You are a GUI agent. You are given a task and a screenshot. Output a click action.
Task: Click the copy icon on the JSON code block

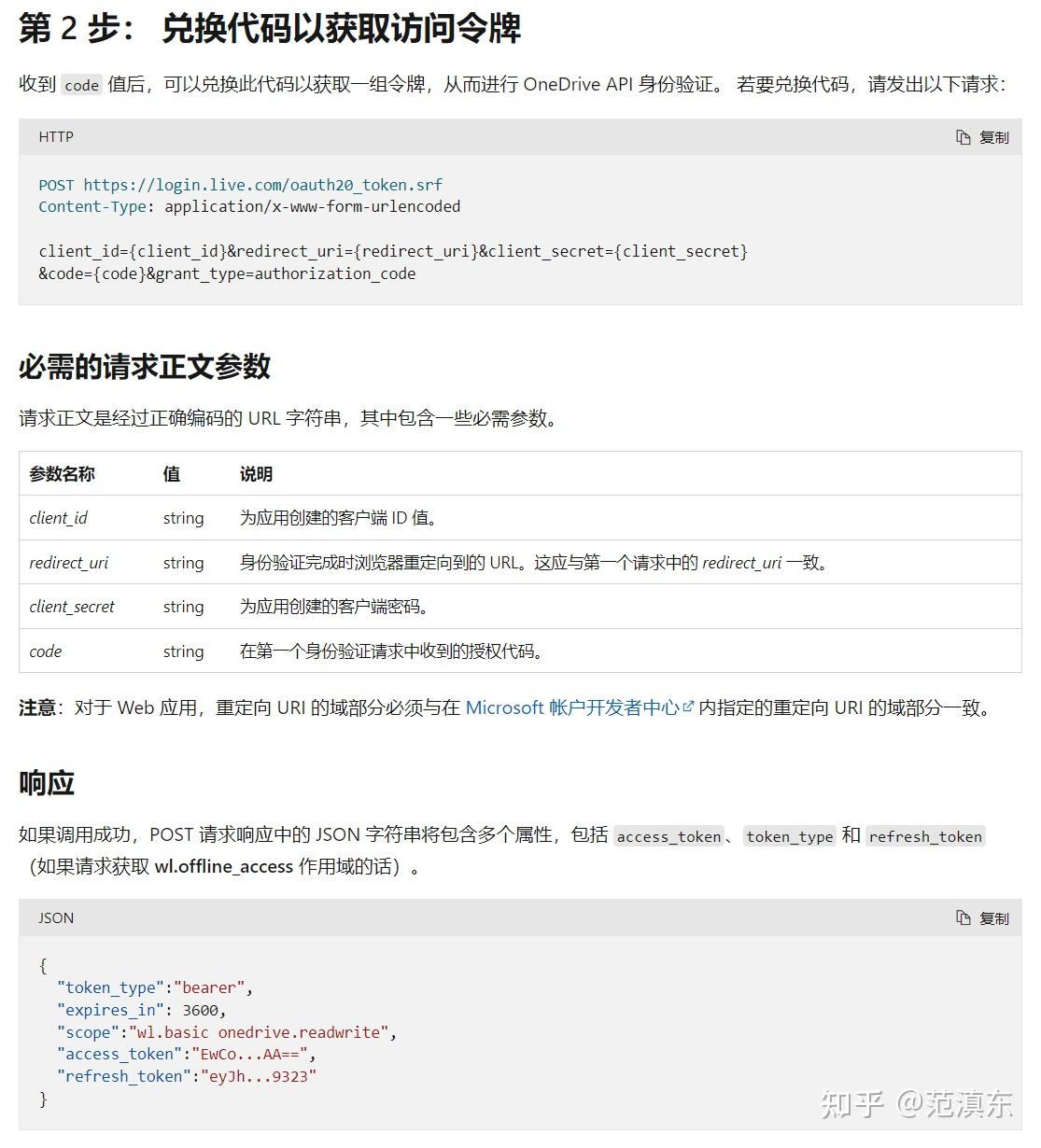point(963,917)
